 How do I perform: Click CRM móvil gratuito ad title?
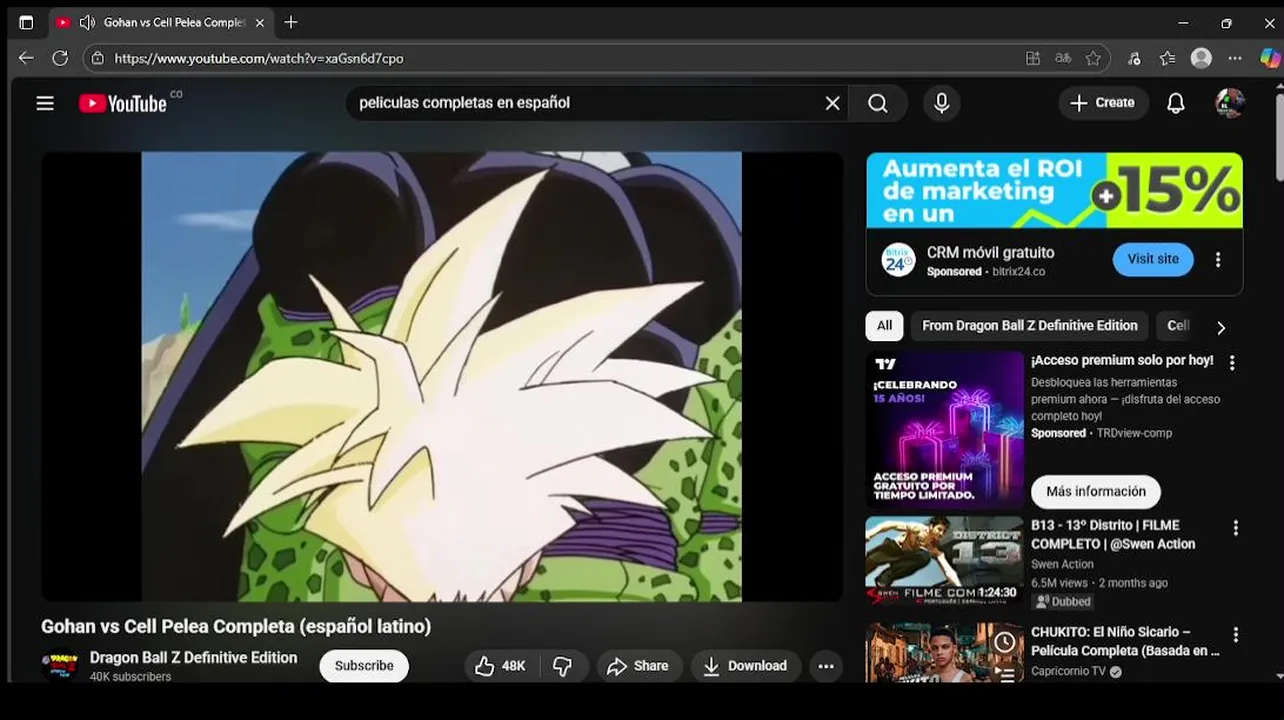click(990, 253)
